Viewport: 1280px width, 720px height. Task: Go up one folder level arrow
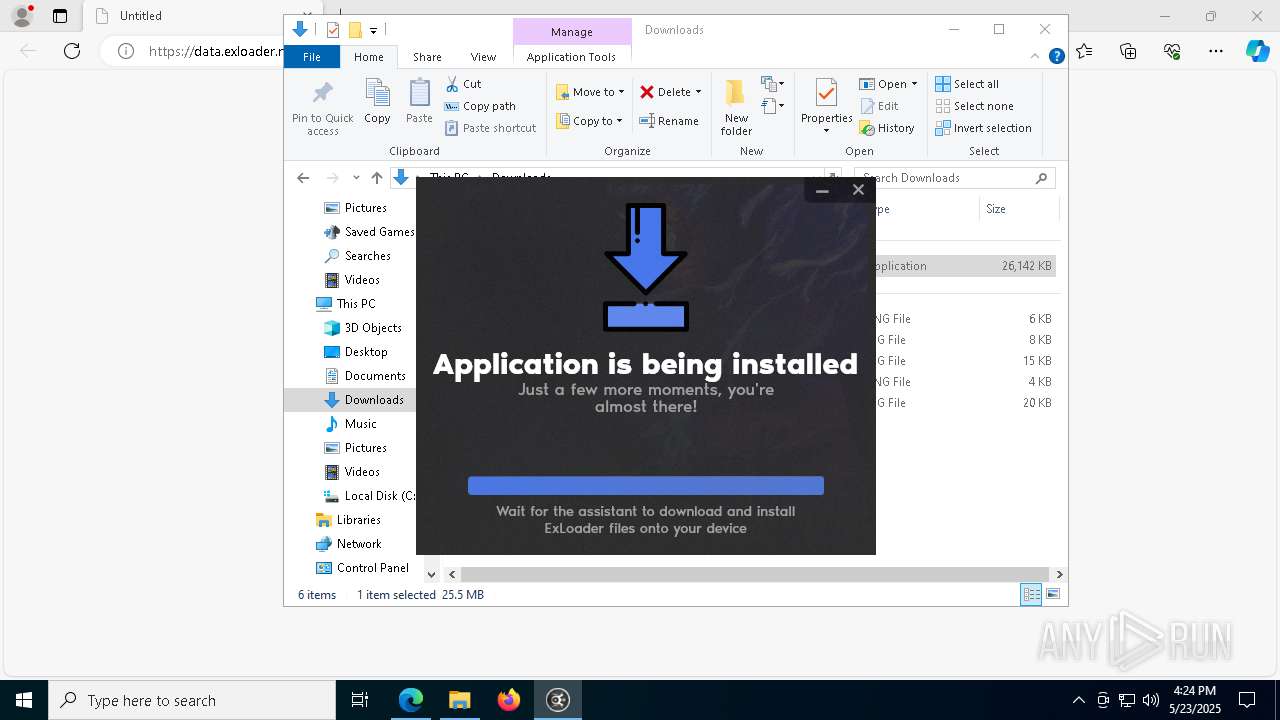[x=377, y=178]
